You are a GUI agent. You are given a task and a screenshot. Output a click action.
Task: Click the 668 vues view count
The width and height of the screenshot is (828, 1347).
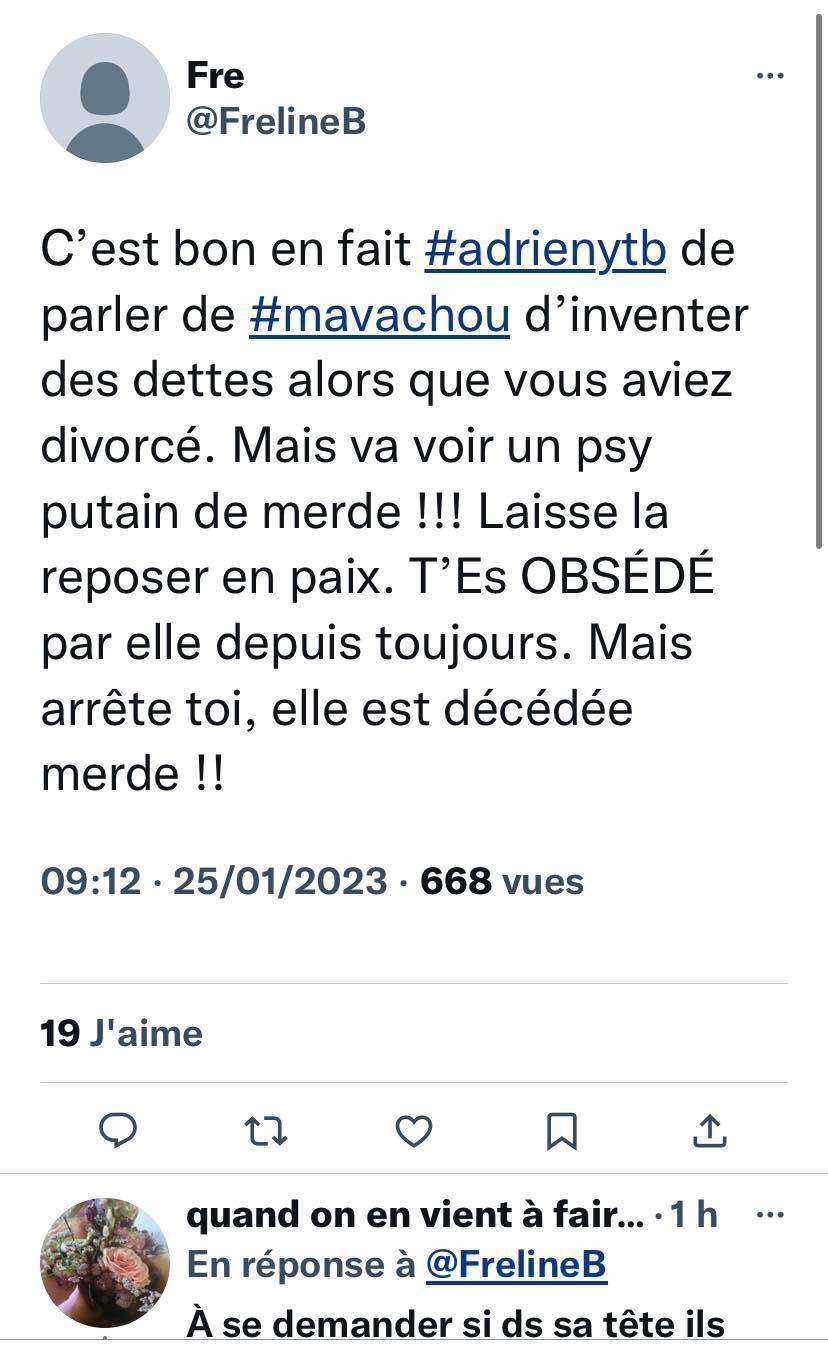502,881
